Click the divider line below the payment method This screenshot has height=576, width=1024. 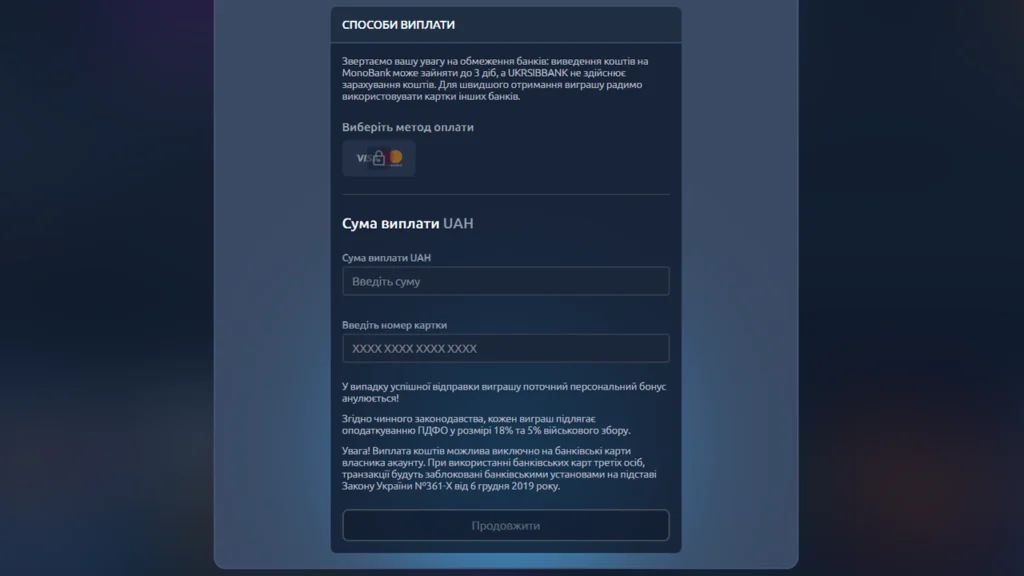pos(505,194)
